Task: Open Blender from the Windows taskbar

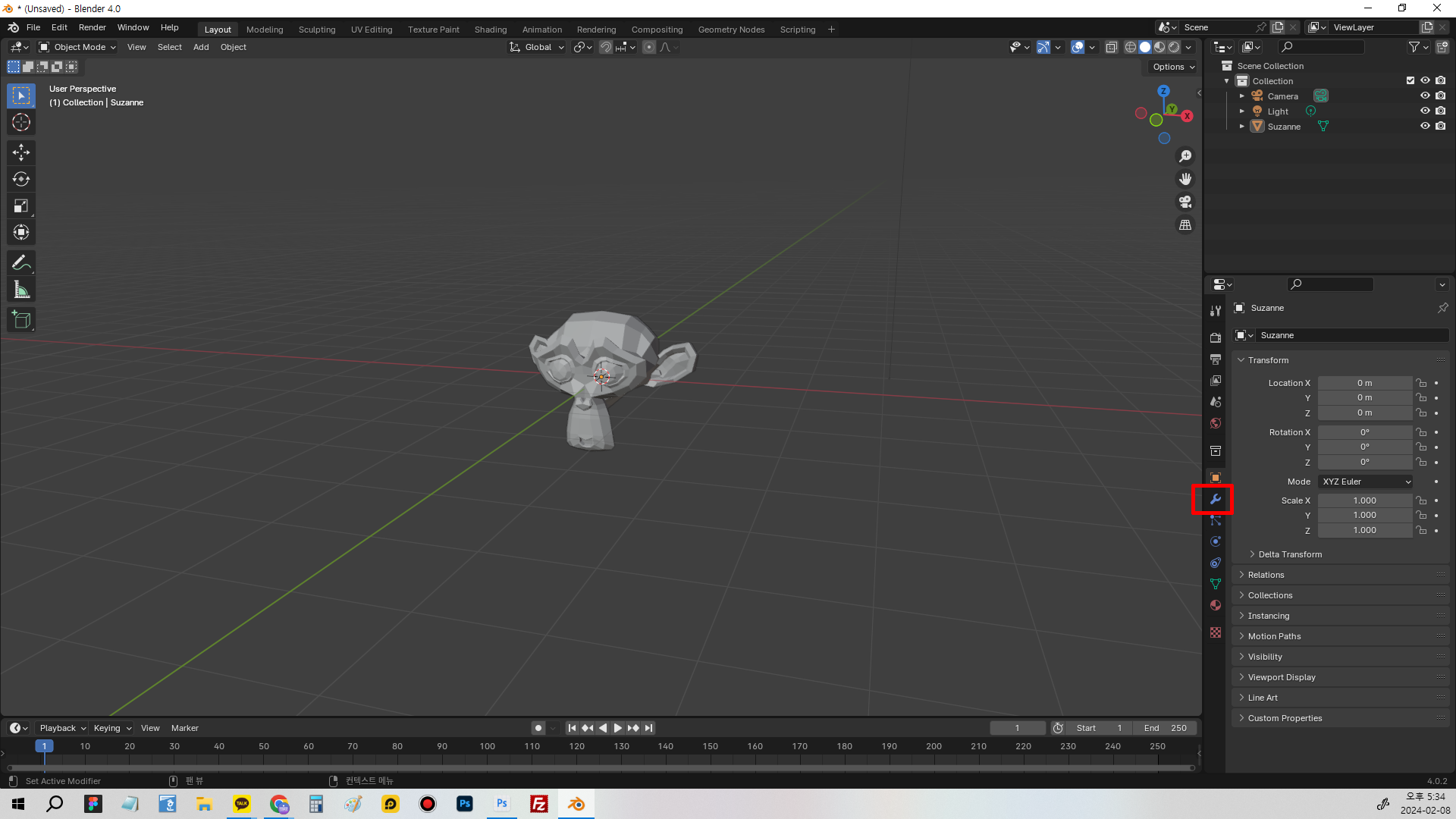Action: (576, 804)
